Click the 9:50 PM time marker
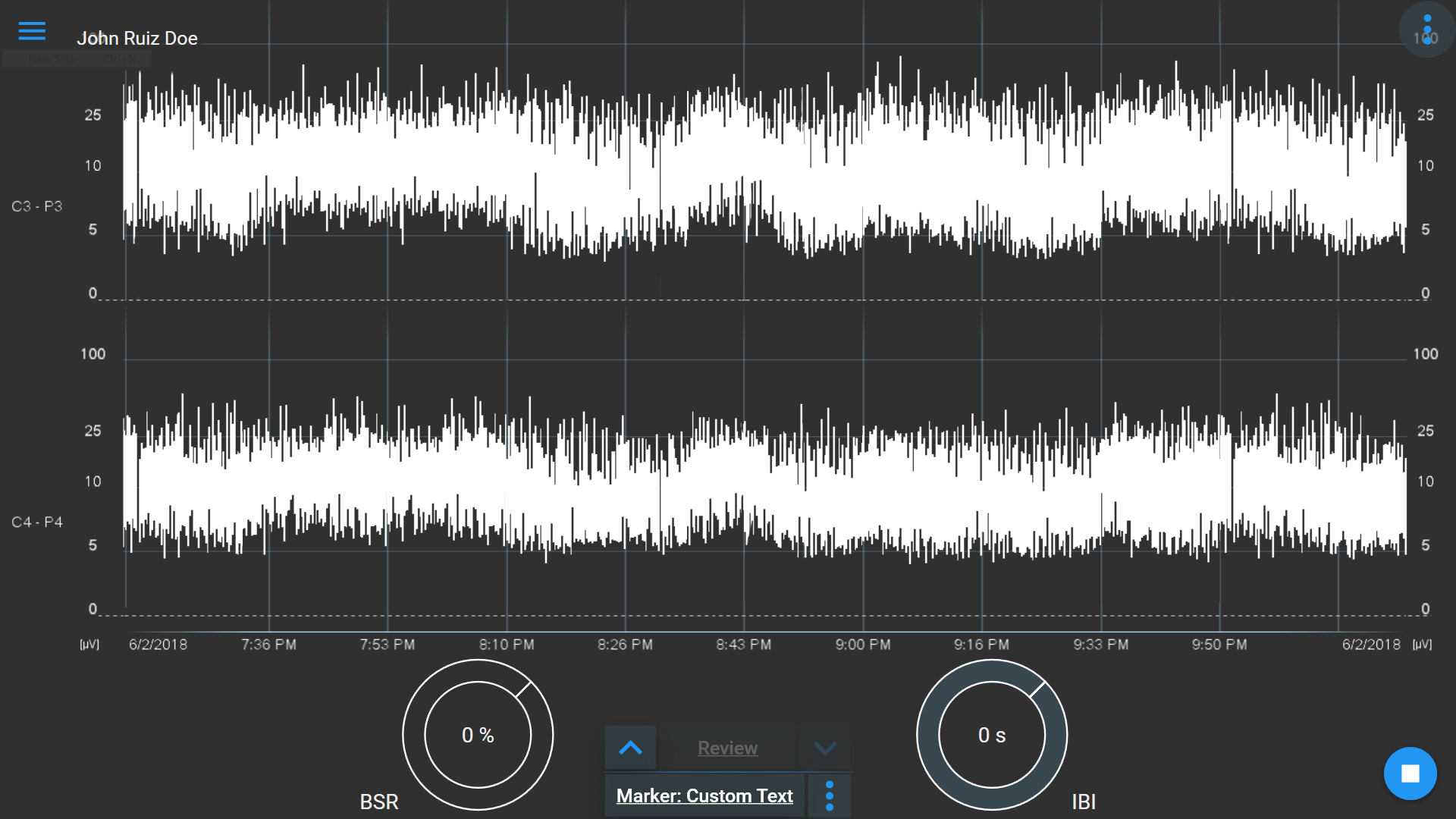Image resolution: width=1456 pixels, height=819 pixels. [x=1219, y=645]
